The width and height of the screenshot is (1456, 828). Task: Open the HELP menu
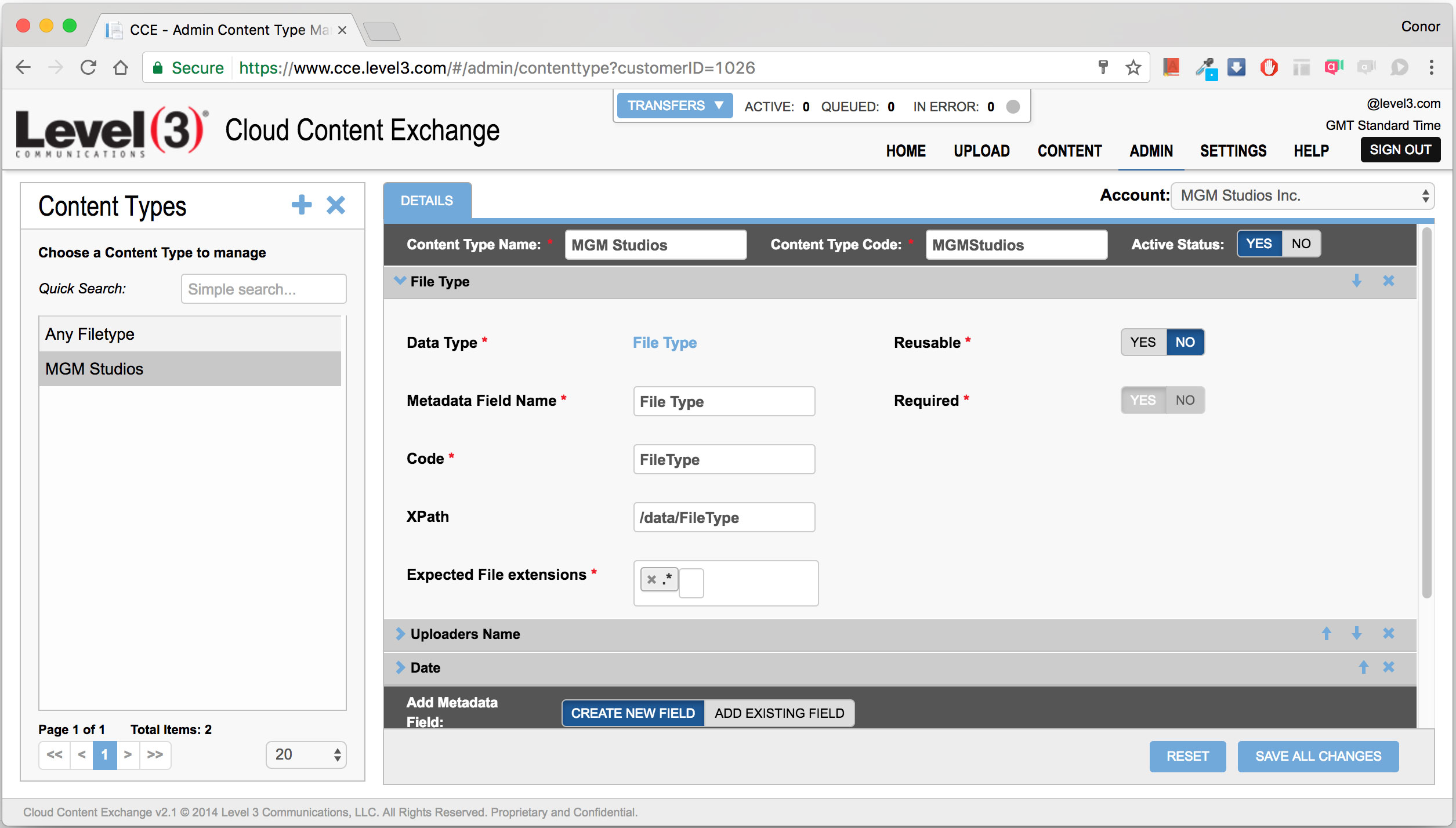pos(1311,151)
